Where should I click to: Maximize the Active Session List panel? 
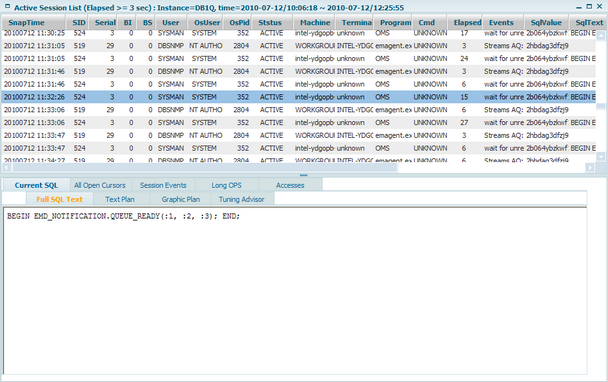(x=589, y=7)
